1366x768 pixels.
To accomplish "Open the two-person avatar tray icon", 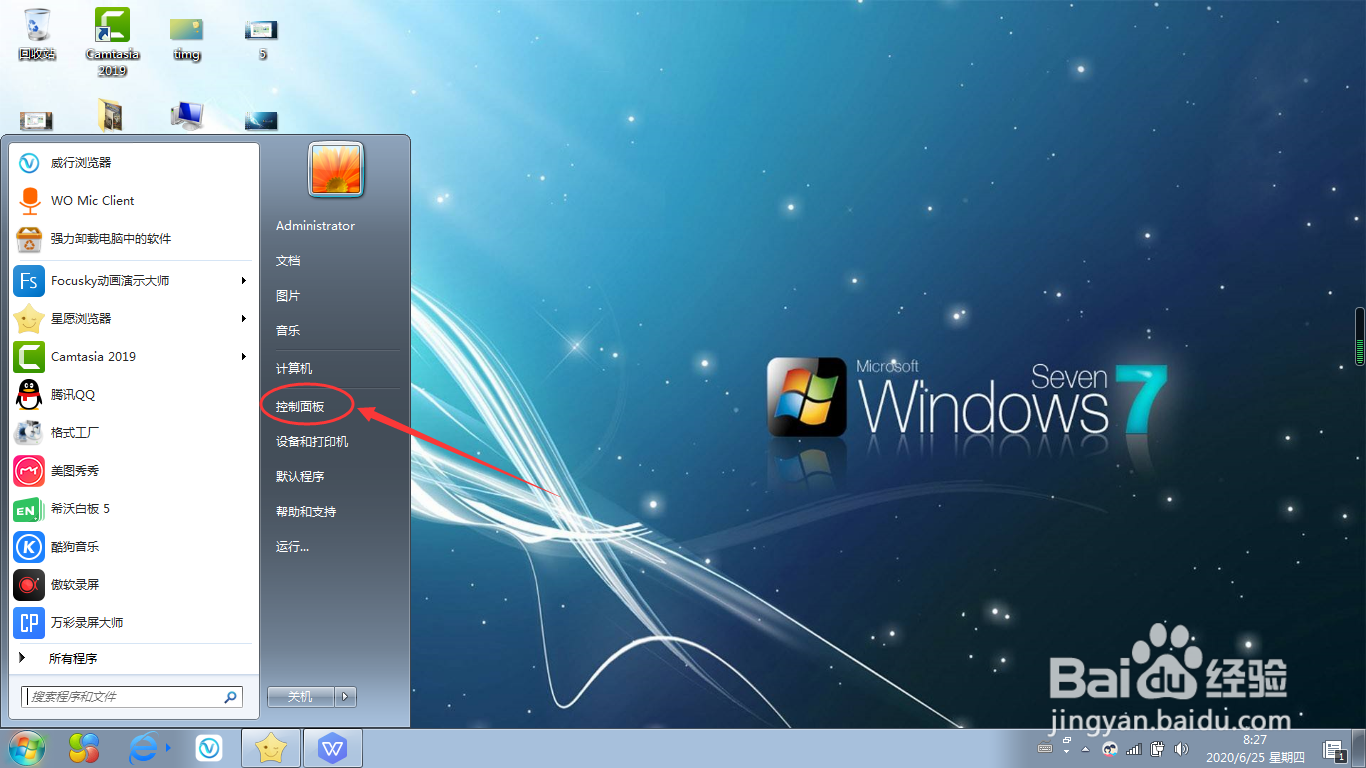I will click(1111, 748).
